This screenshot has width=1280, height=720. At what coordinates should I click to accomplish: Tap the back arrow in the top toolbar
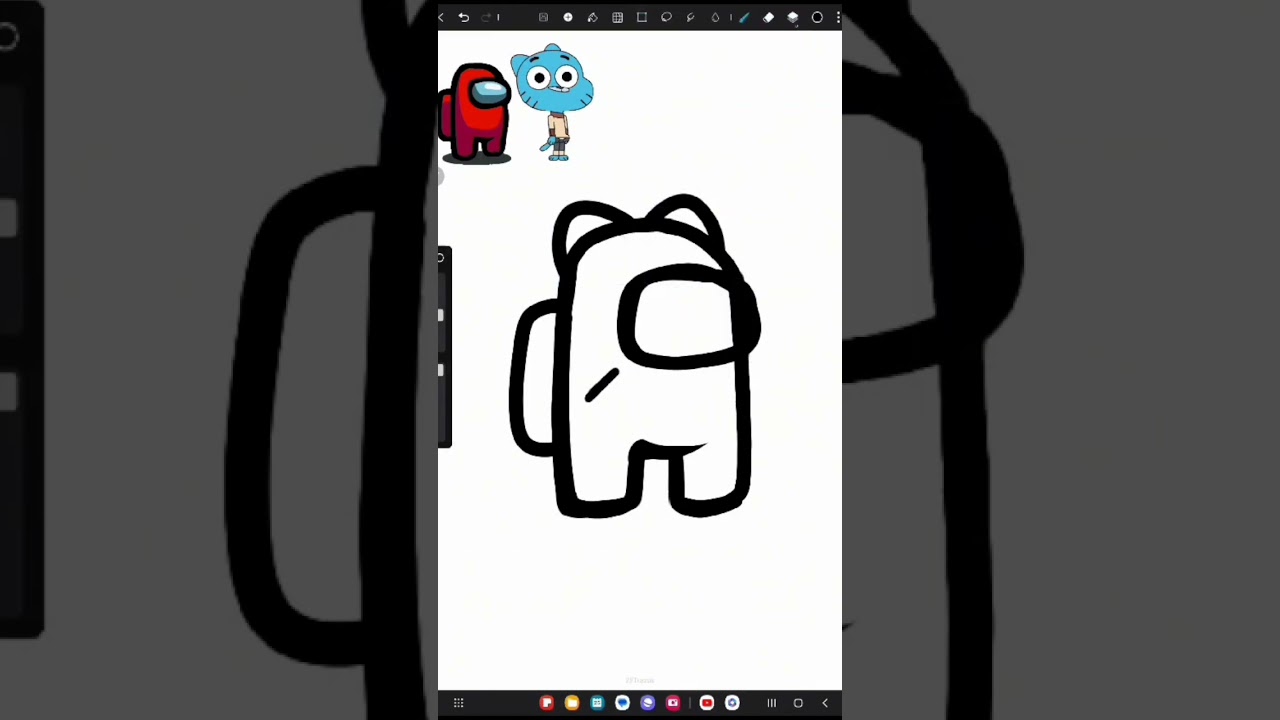(x=441, y=17)
